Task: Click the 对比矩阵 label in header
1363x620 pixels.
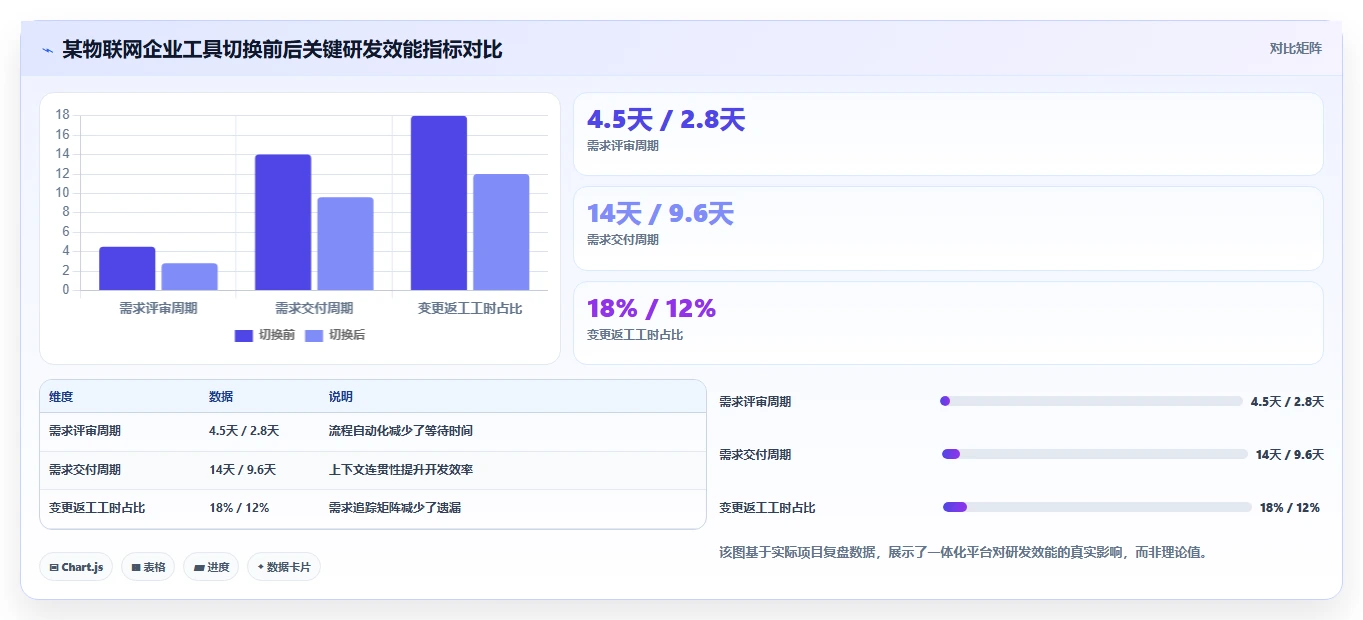Action: tap(1295, 48)
